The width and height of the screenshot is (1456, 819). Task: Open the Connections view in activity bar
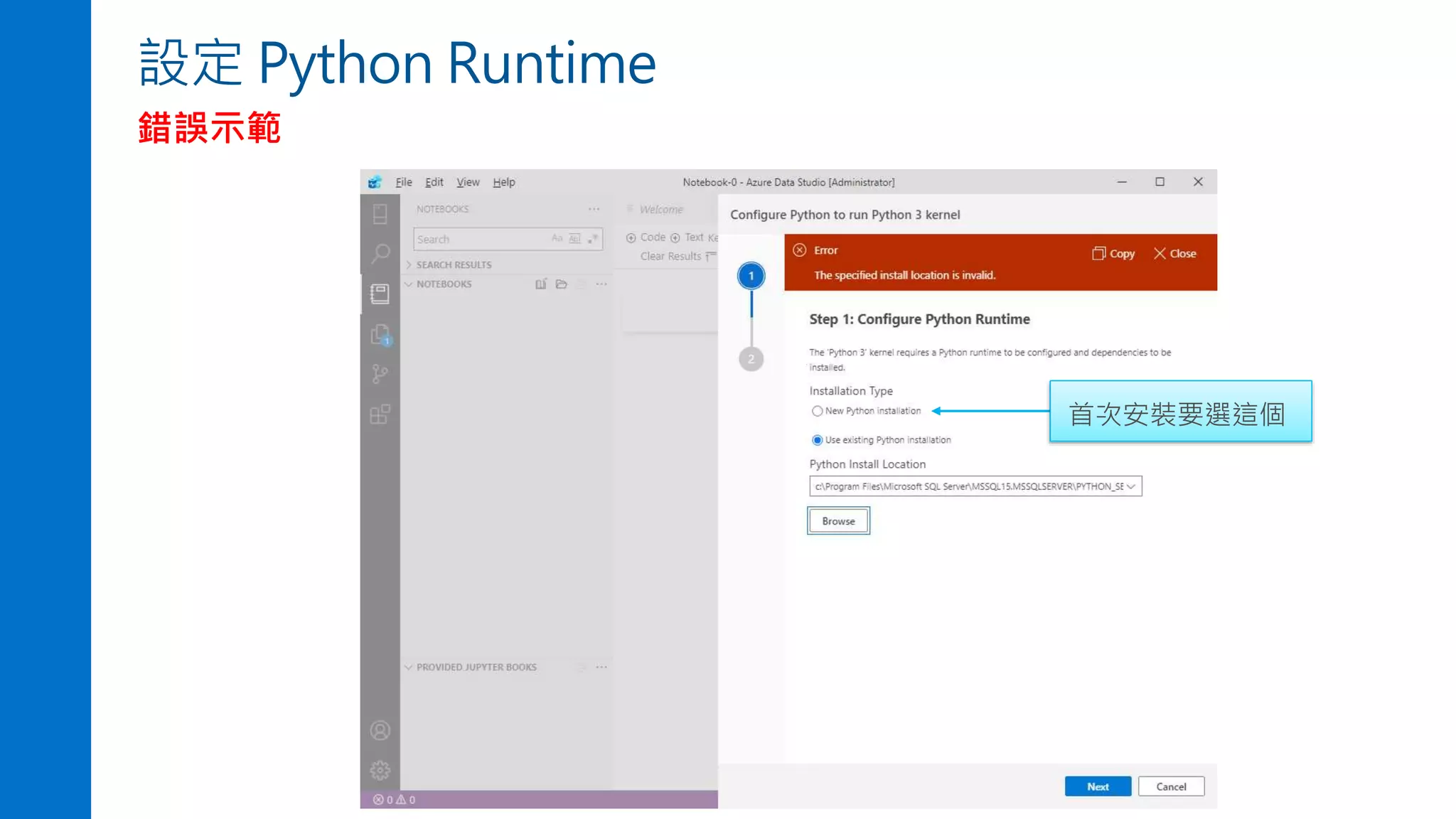click(380, 213)
